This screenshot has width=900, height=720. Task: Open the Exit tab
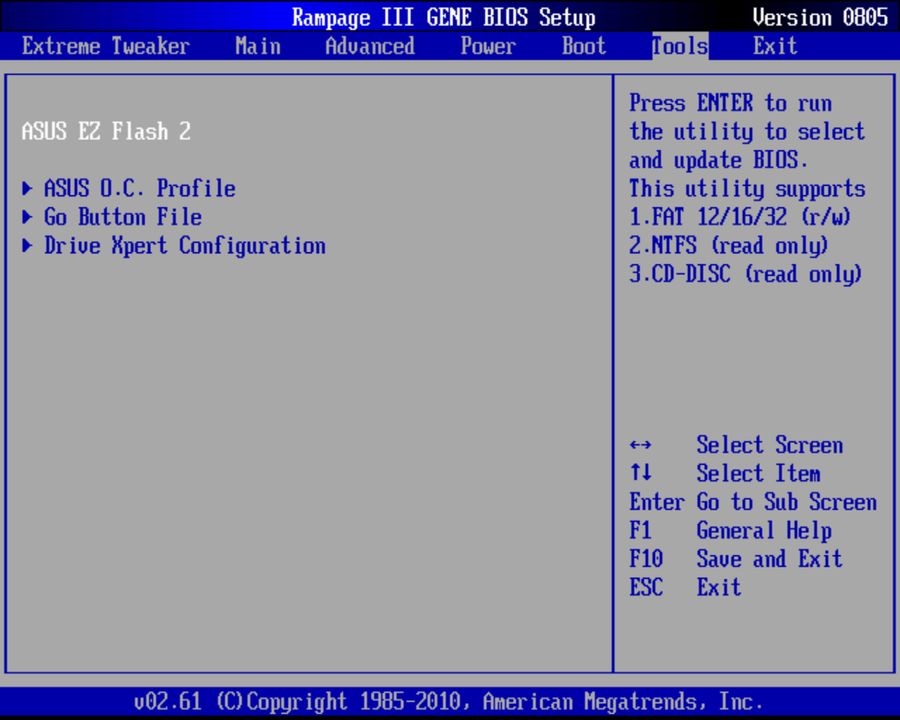pos(775,46)
